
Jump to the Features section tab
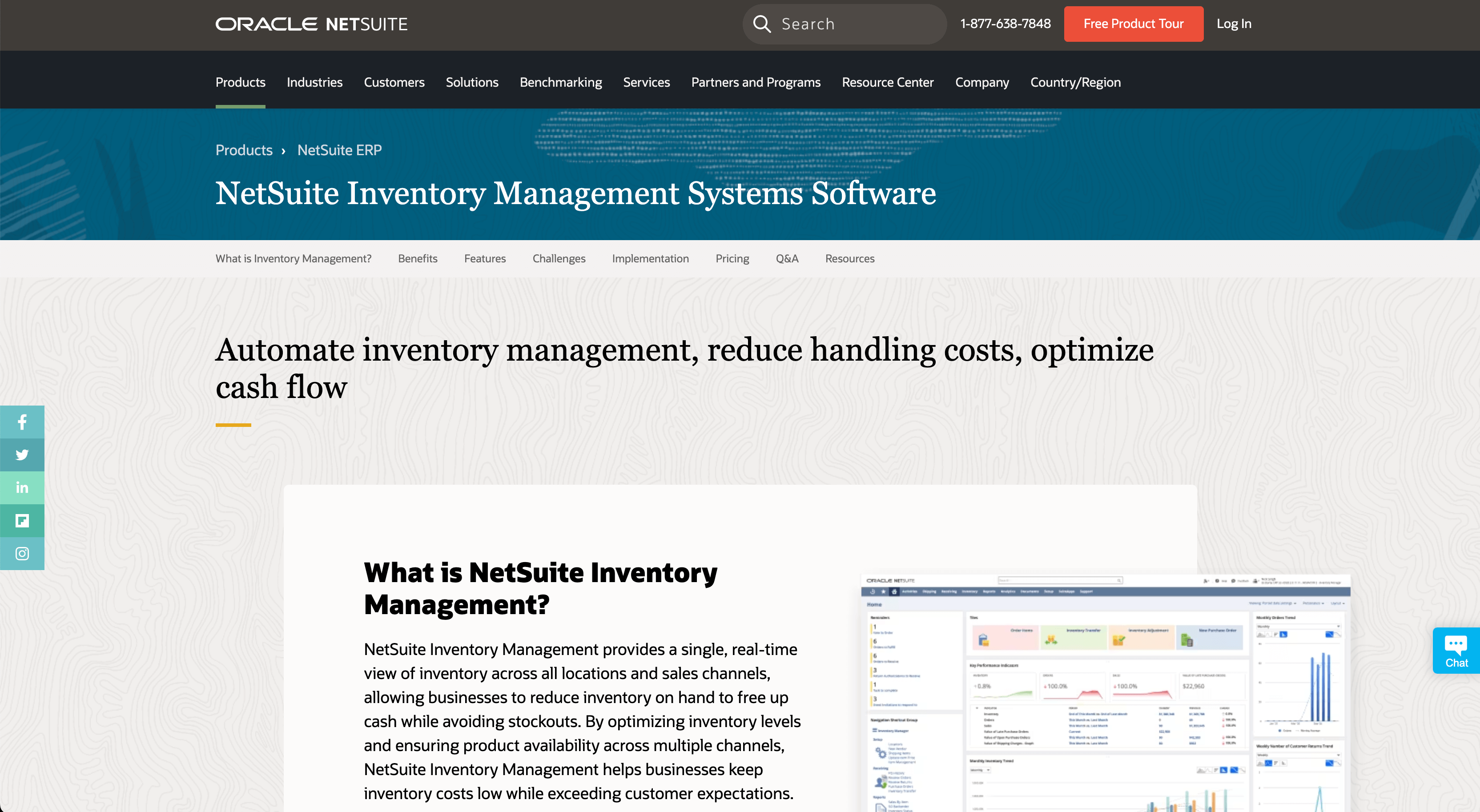pos(485,259)
